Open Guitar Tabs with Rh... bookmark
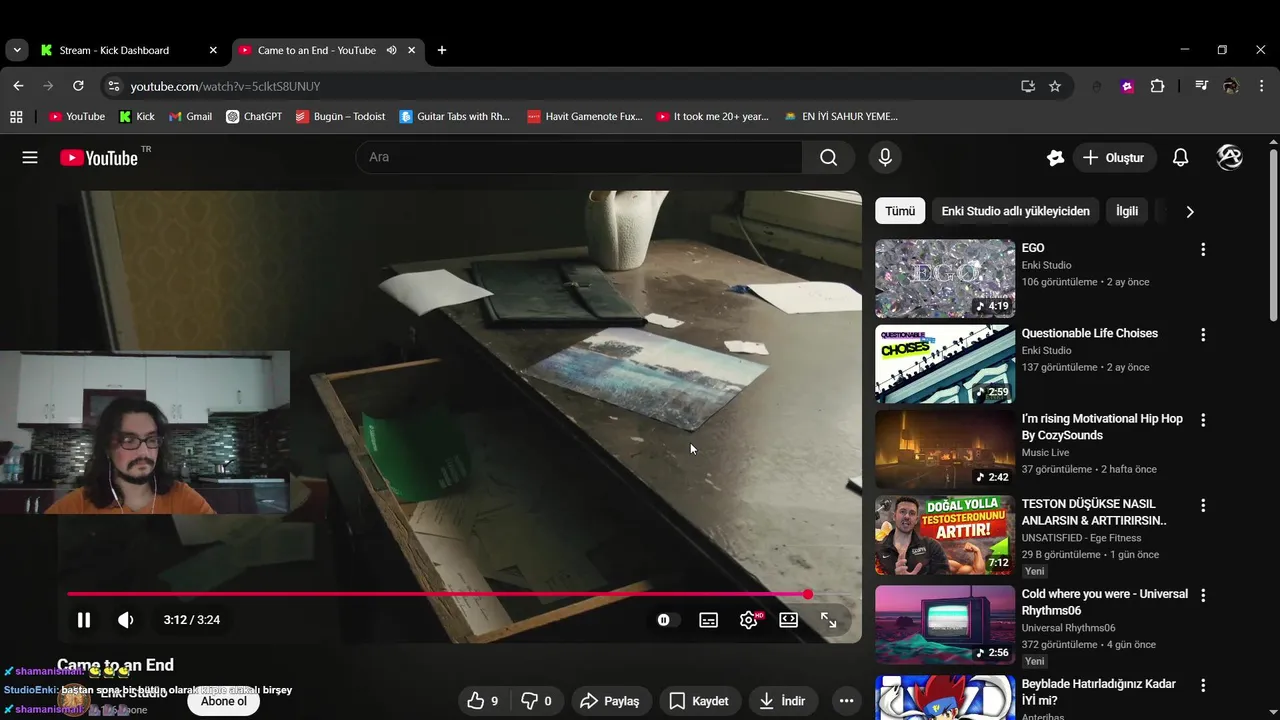This screenshot has height=720, width=1280. point(454,116)
